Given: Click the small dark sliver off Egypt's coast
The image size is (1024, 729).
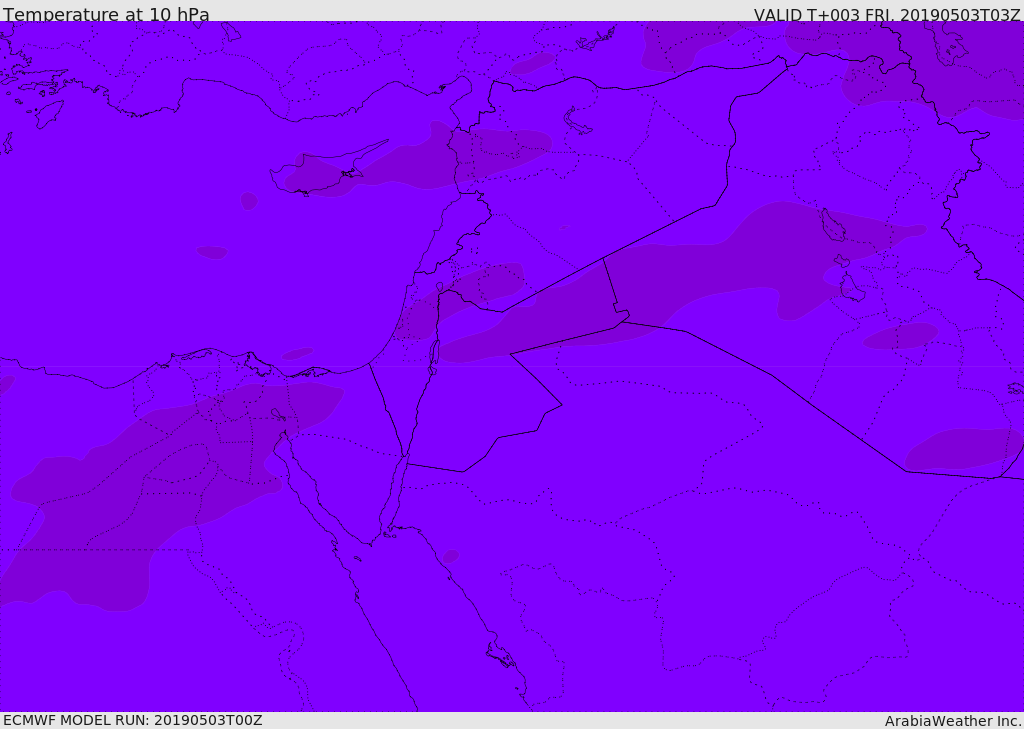Looking at the screenshot, I should point(297,353).
